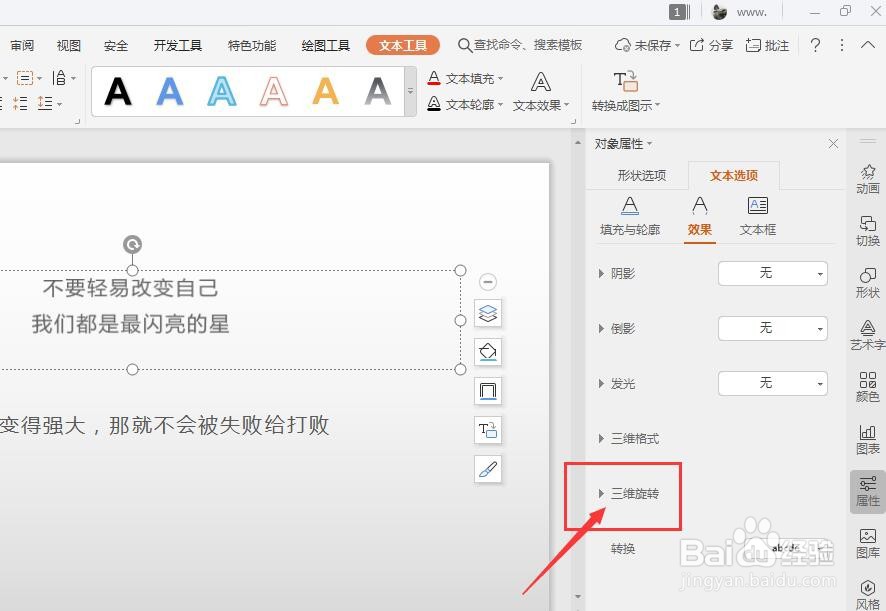Click the 分享 (Share) button
This screenshot has height=611, width=886.
coord(712,45)
